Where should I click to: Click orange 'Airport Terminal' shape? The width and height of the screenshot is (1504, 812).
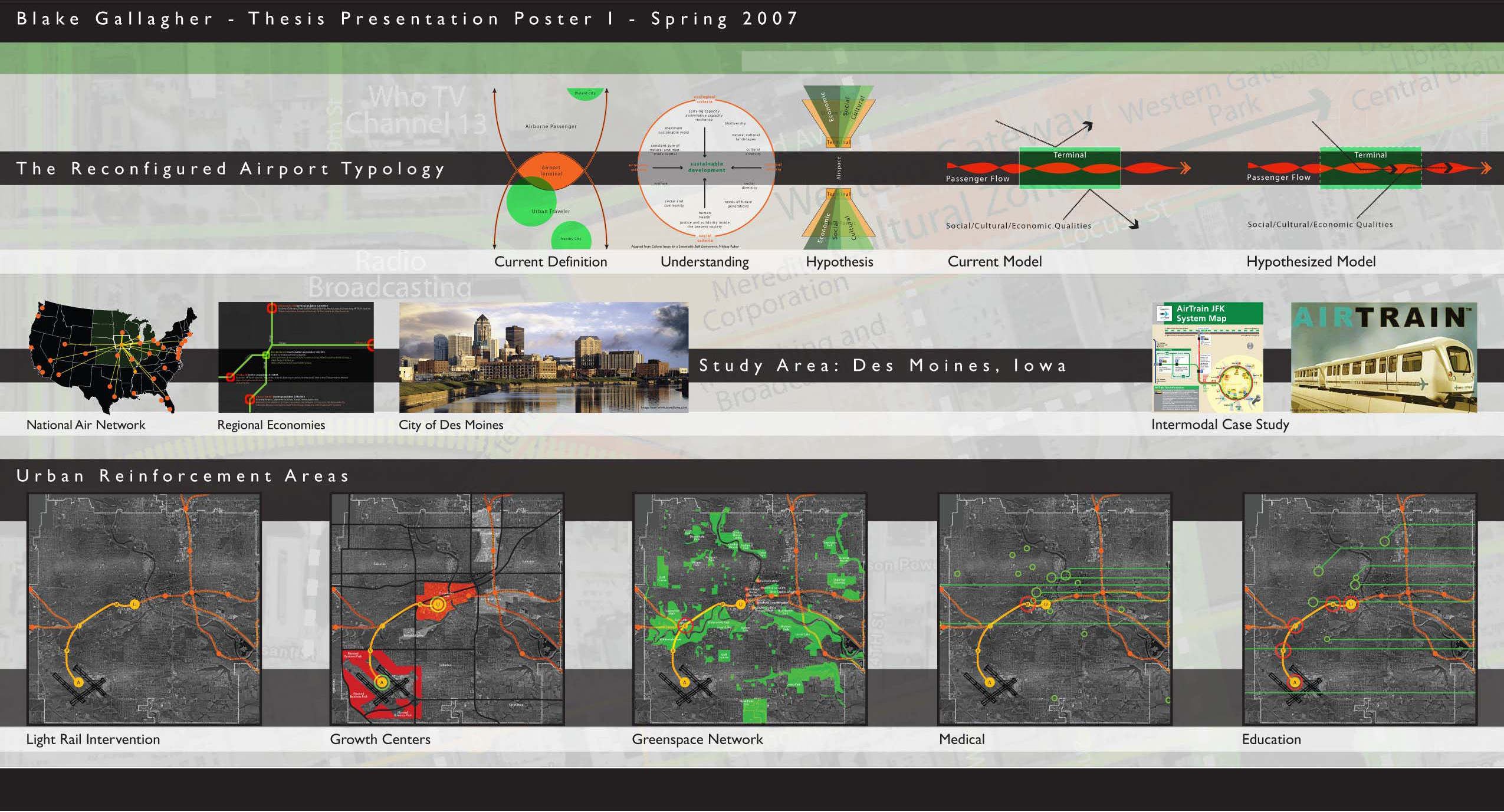551,170
